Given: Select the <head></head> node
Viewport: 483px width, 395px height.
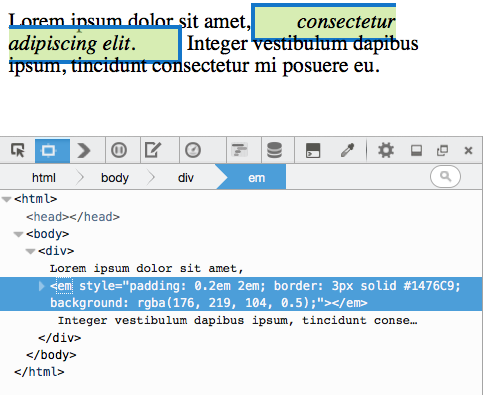Looking at the screenshot, I should [73, 217].
